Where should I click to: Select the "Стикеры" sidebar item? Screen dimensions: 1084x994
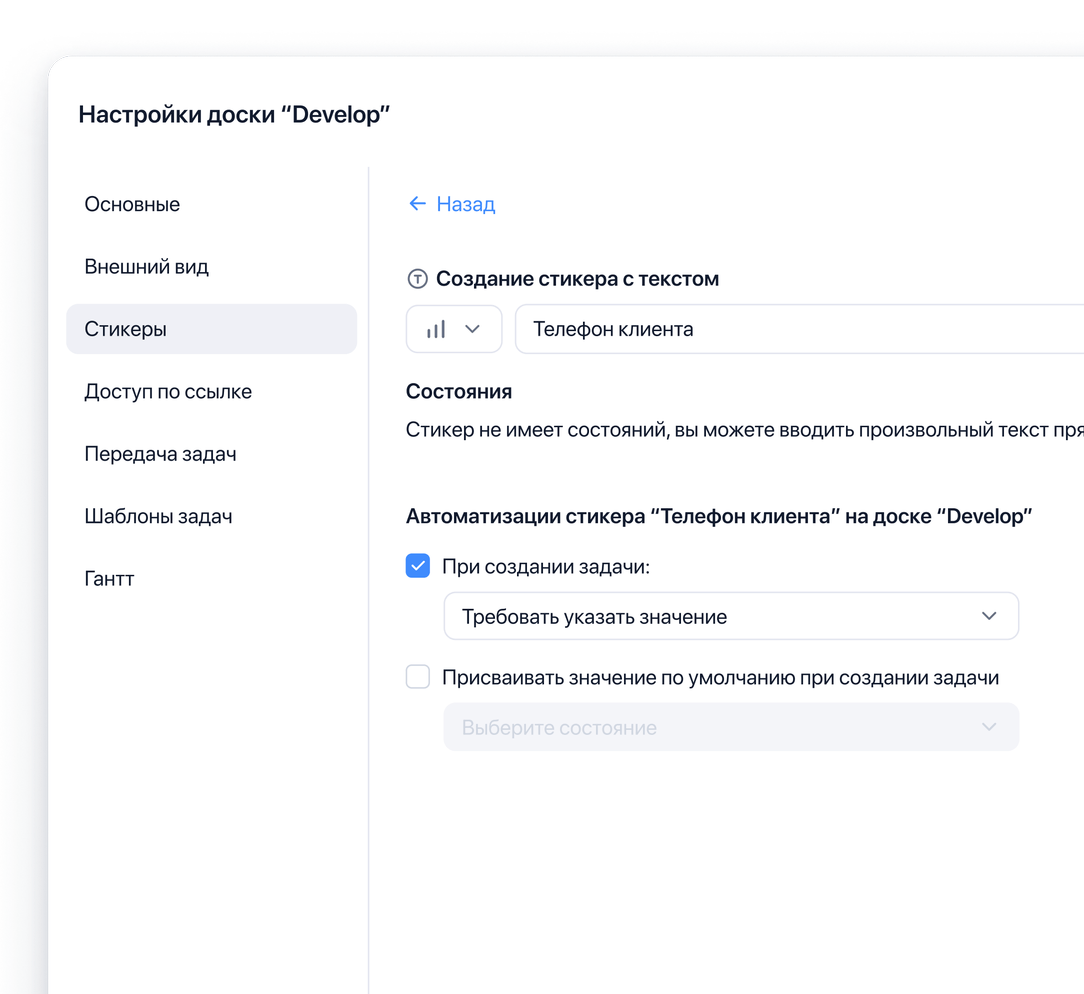click(x=125, y=328)
